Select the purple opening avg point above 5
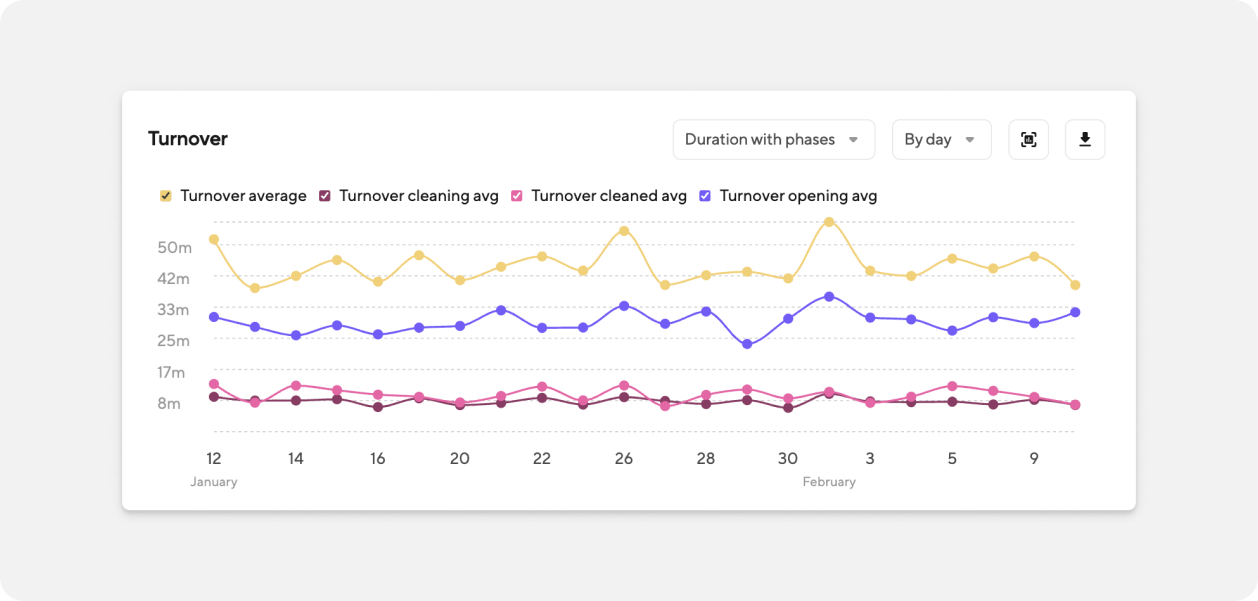The width and height of the screenshot is (1258, 601). pos(952,331)
